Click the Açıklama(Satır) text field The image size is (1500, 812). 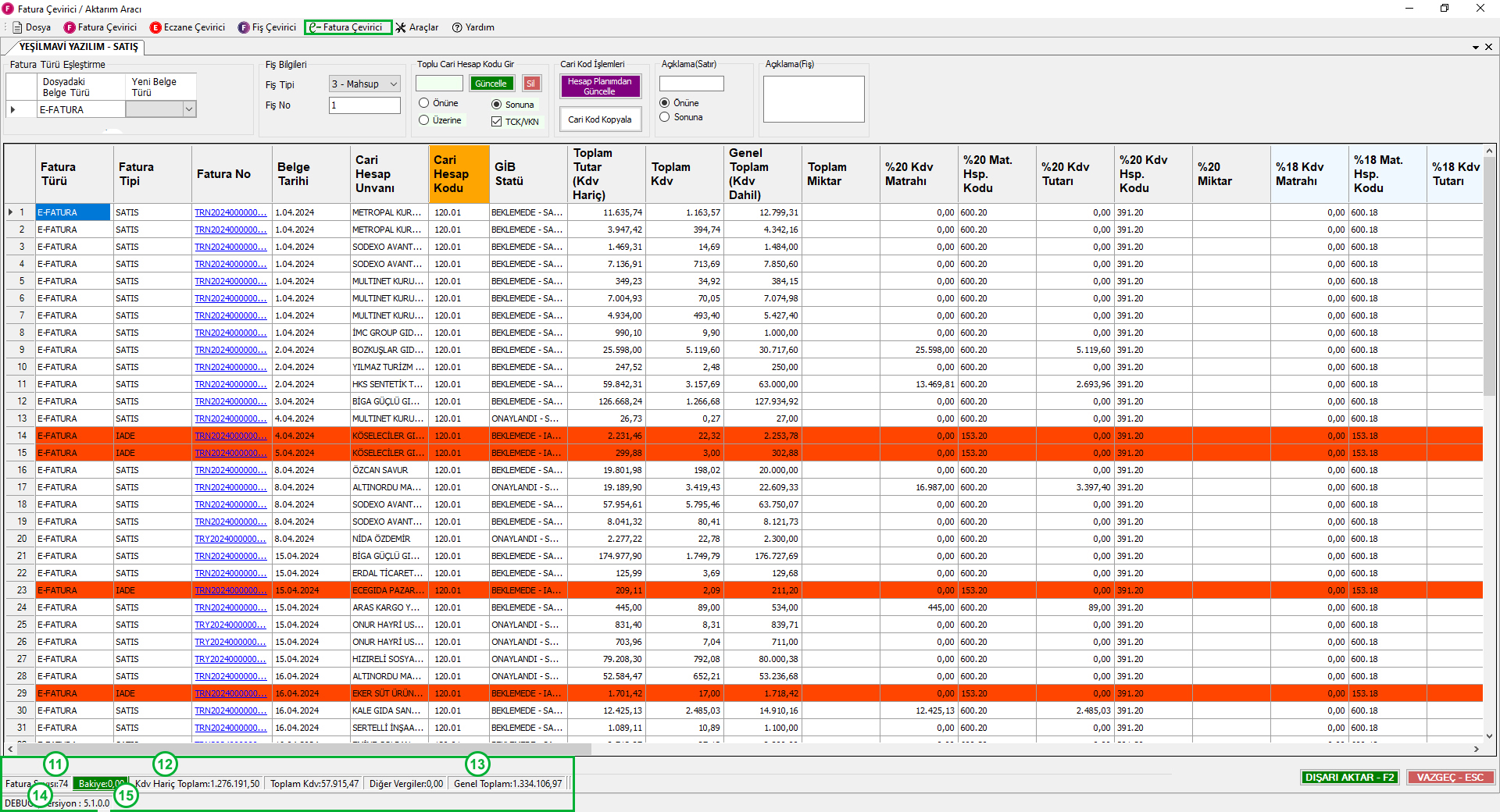[691, 84]
